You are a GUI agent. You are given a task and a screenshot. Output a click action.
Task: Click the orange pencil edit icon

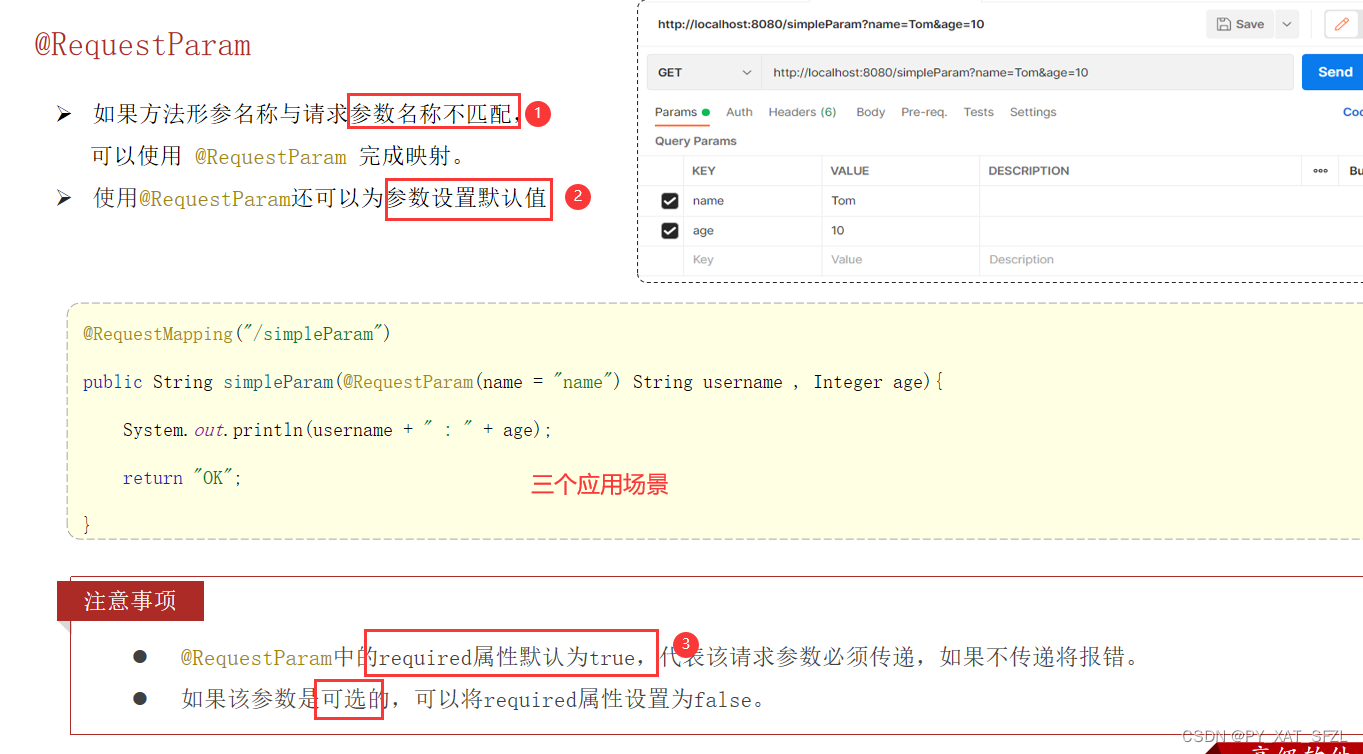[x=1342, y=24]
